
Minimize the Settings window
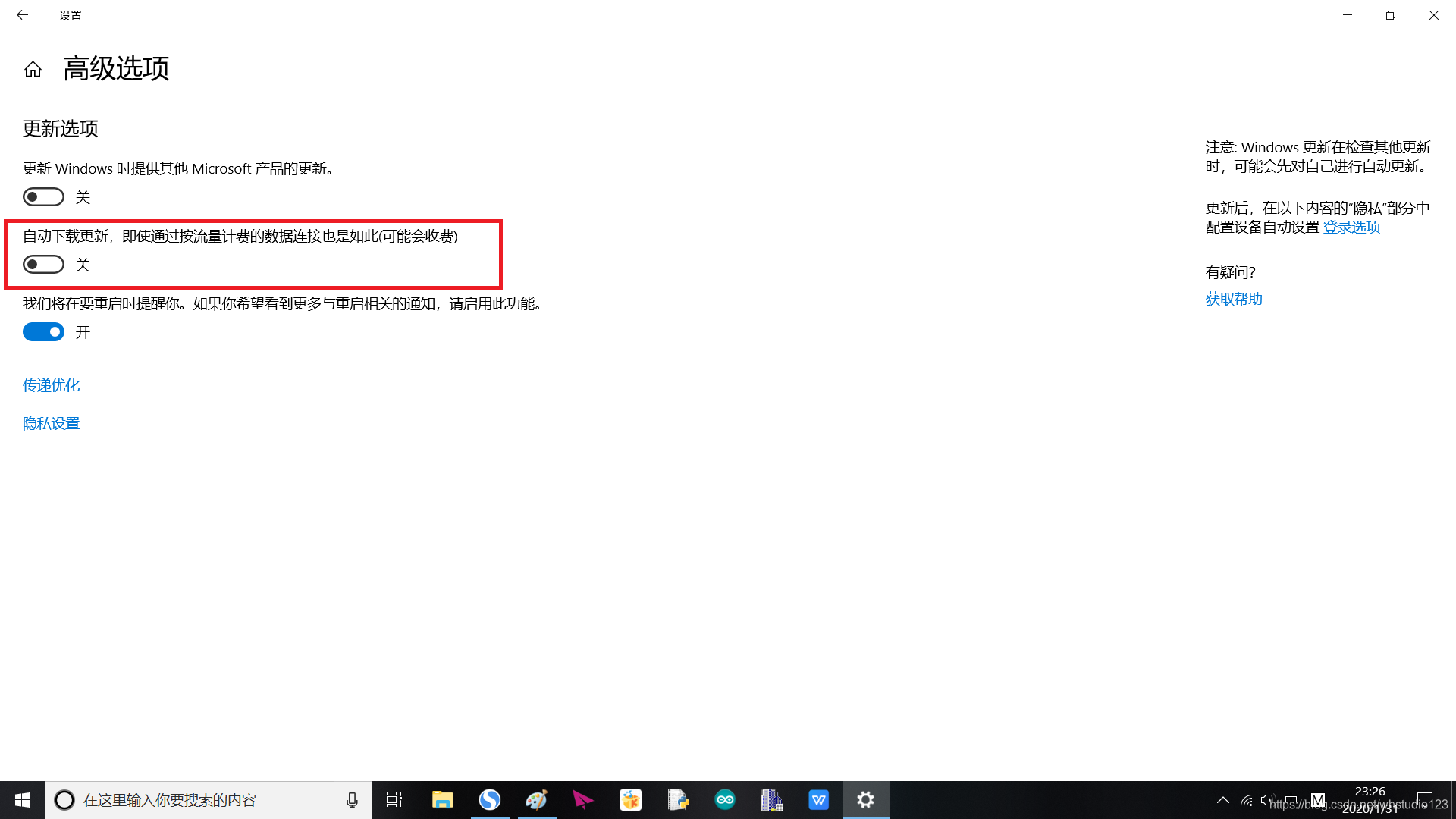click(x=1348, y=15)
